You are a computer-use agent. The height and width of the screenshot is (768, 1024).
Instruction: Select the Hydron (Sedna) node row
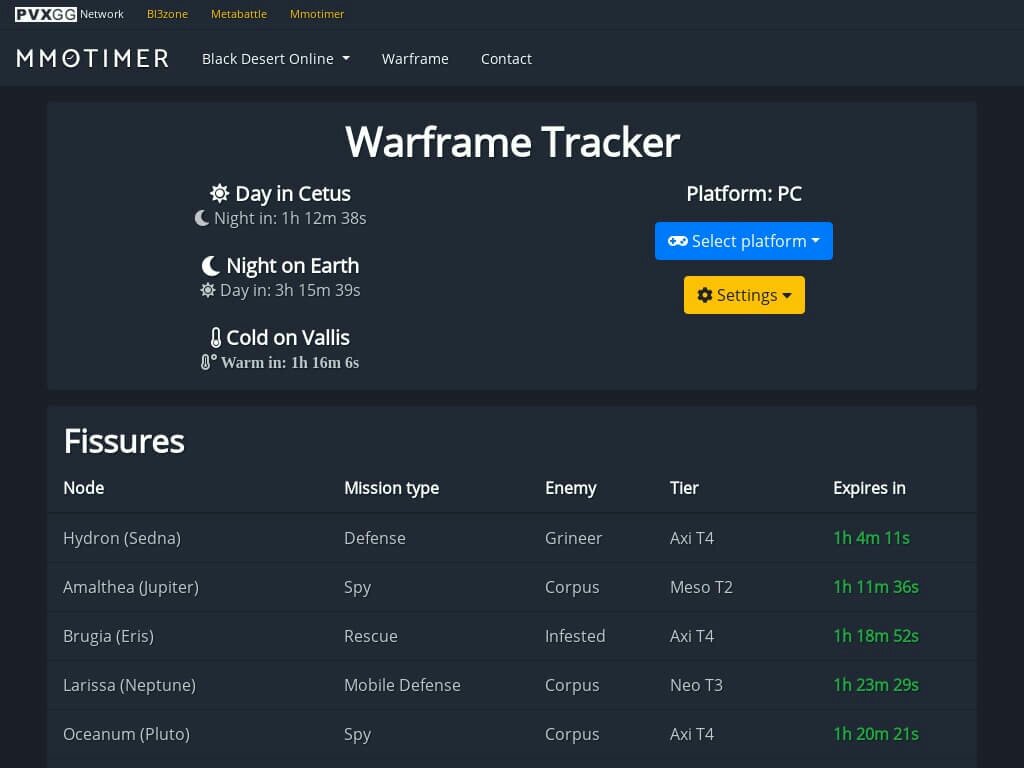512,538
